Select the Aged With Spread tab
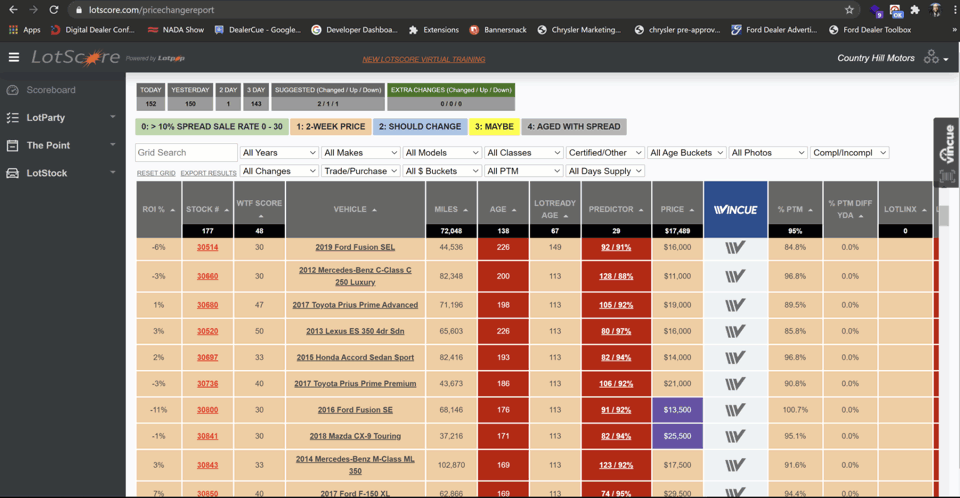Image resolution: width=960 pixels, height=498 pixels. click(574, 127)
